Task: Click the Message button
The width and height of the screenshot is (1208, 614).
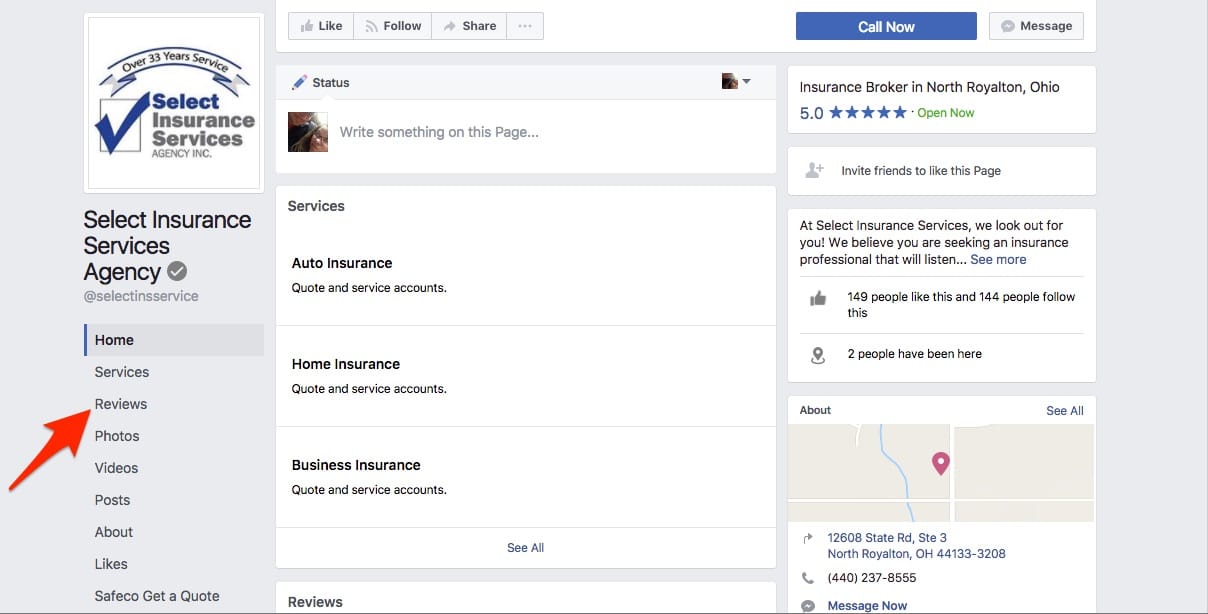Action: 1036,26
